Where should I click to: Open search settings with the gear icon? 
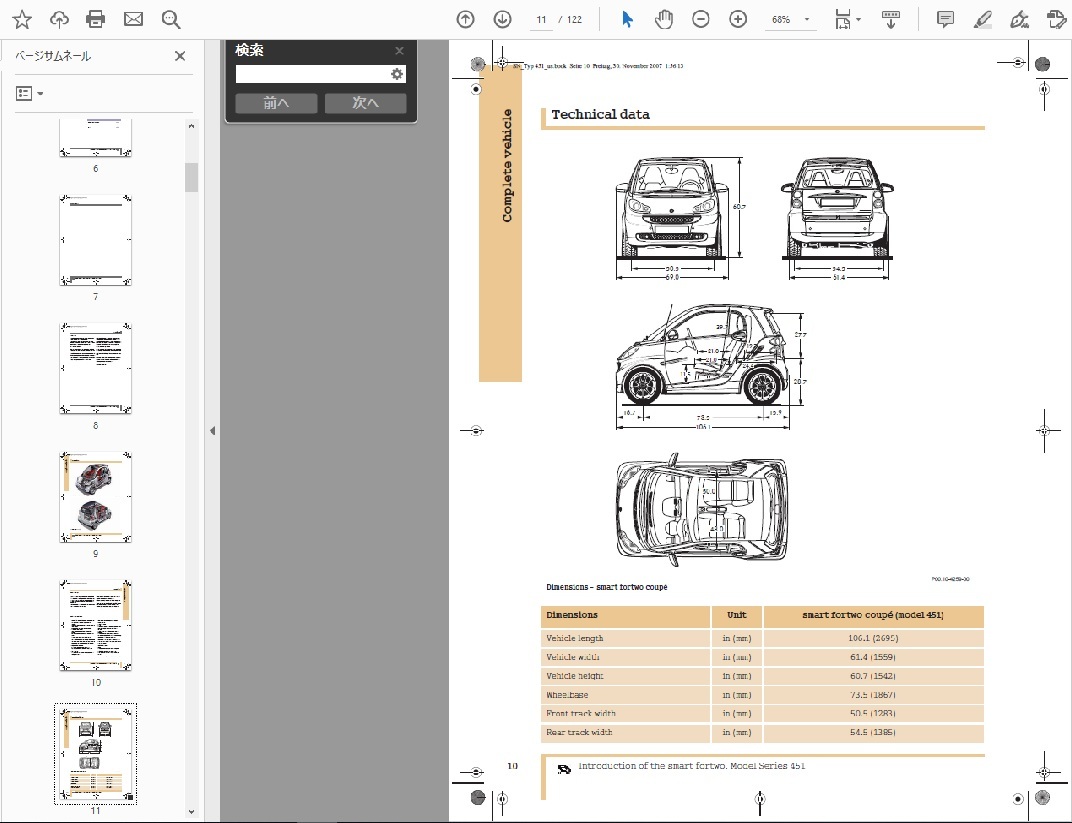point(397,74)
